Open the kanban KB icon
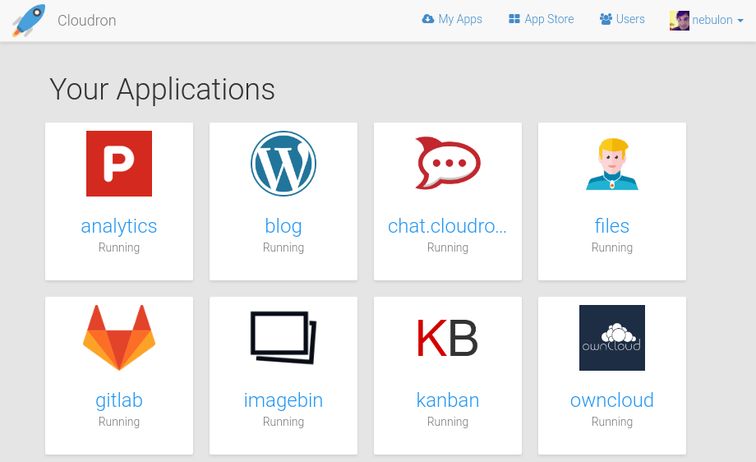Viewport: 756px width, 462px height. tap(447, 338)
